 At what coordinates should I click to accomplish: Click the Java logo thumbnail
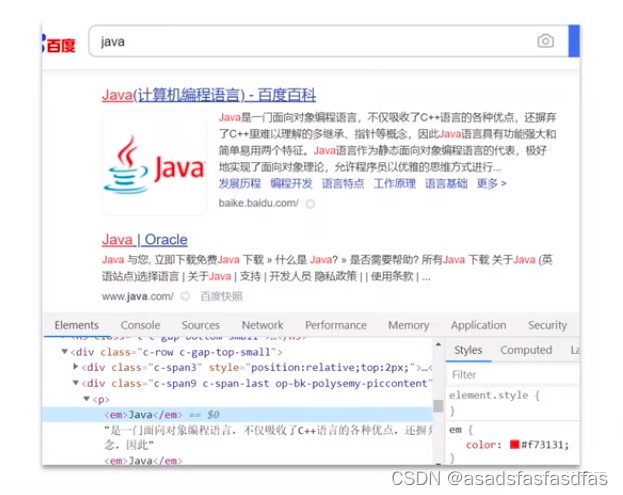click(155, 164)
